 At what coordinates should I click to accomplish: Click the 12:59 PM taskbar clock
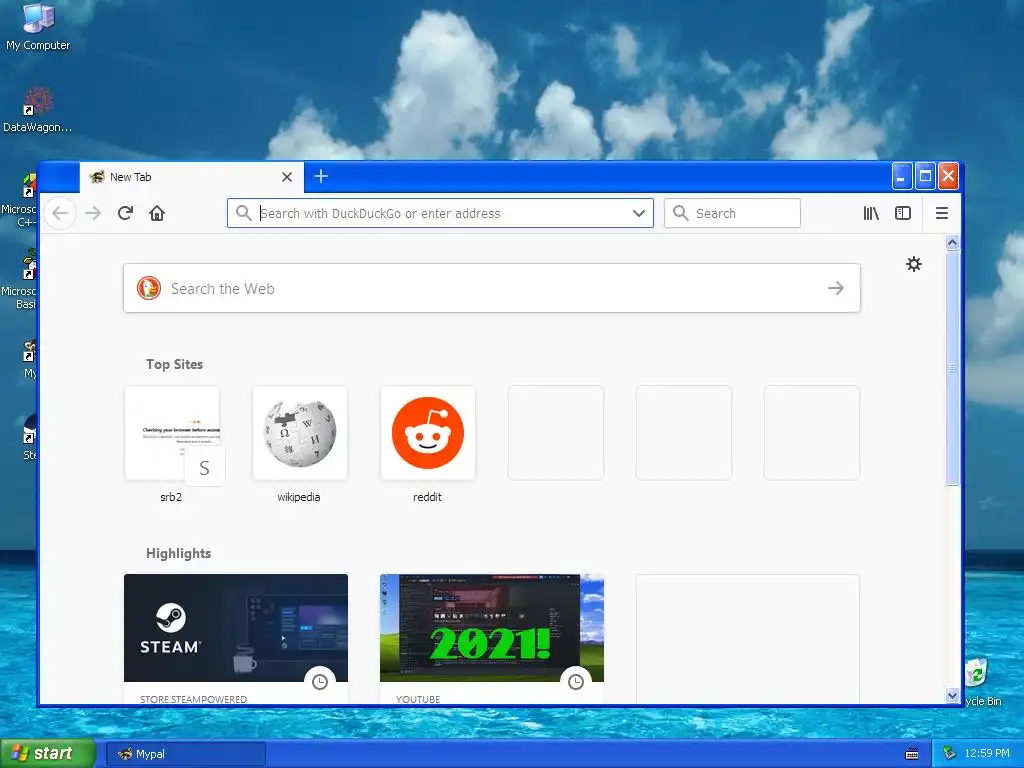pyautogui.click(x=987, y=754)
